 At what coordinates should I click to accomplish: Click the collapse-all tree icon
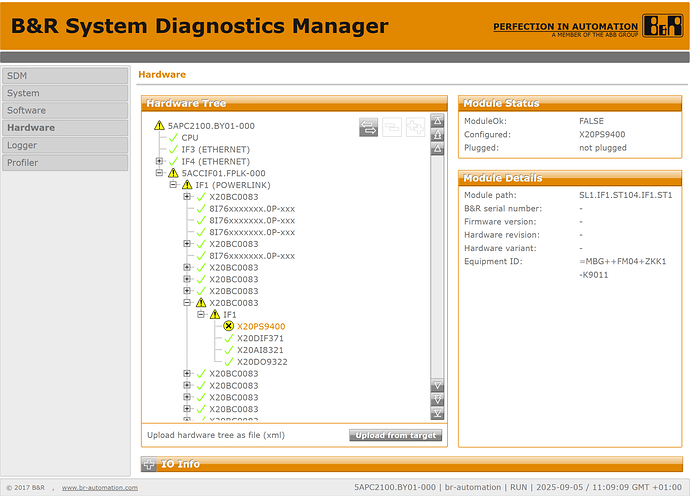coord(392,127)
